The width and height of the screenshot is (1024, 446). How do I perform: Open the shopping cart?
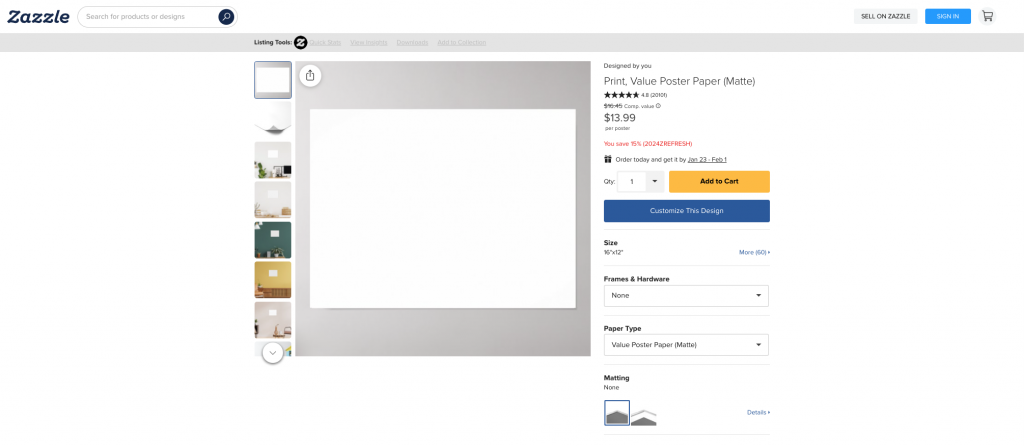(987, 16)
